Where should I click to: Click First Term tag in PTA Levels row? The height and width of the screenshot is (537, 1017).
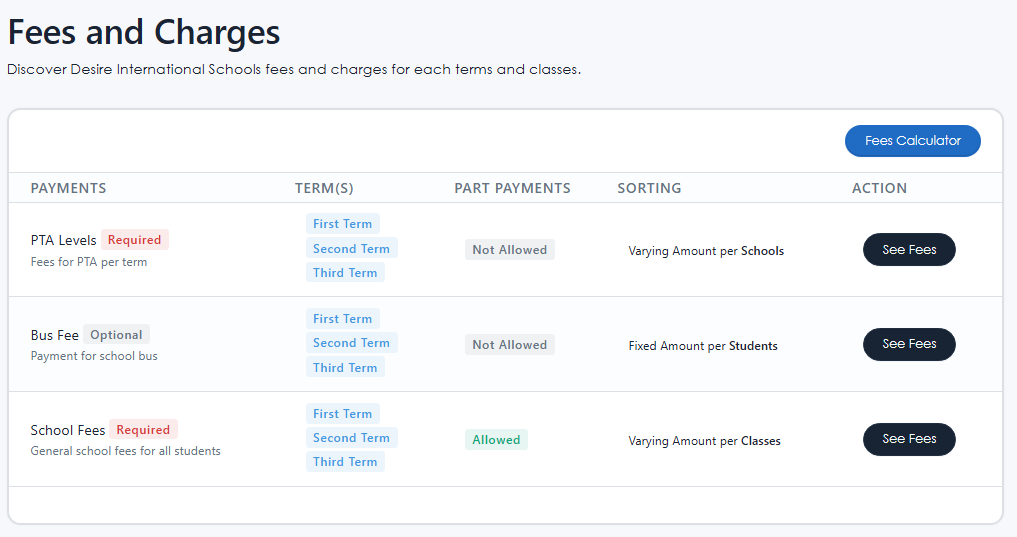(342, 224)
